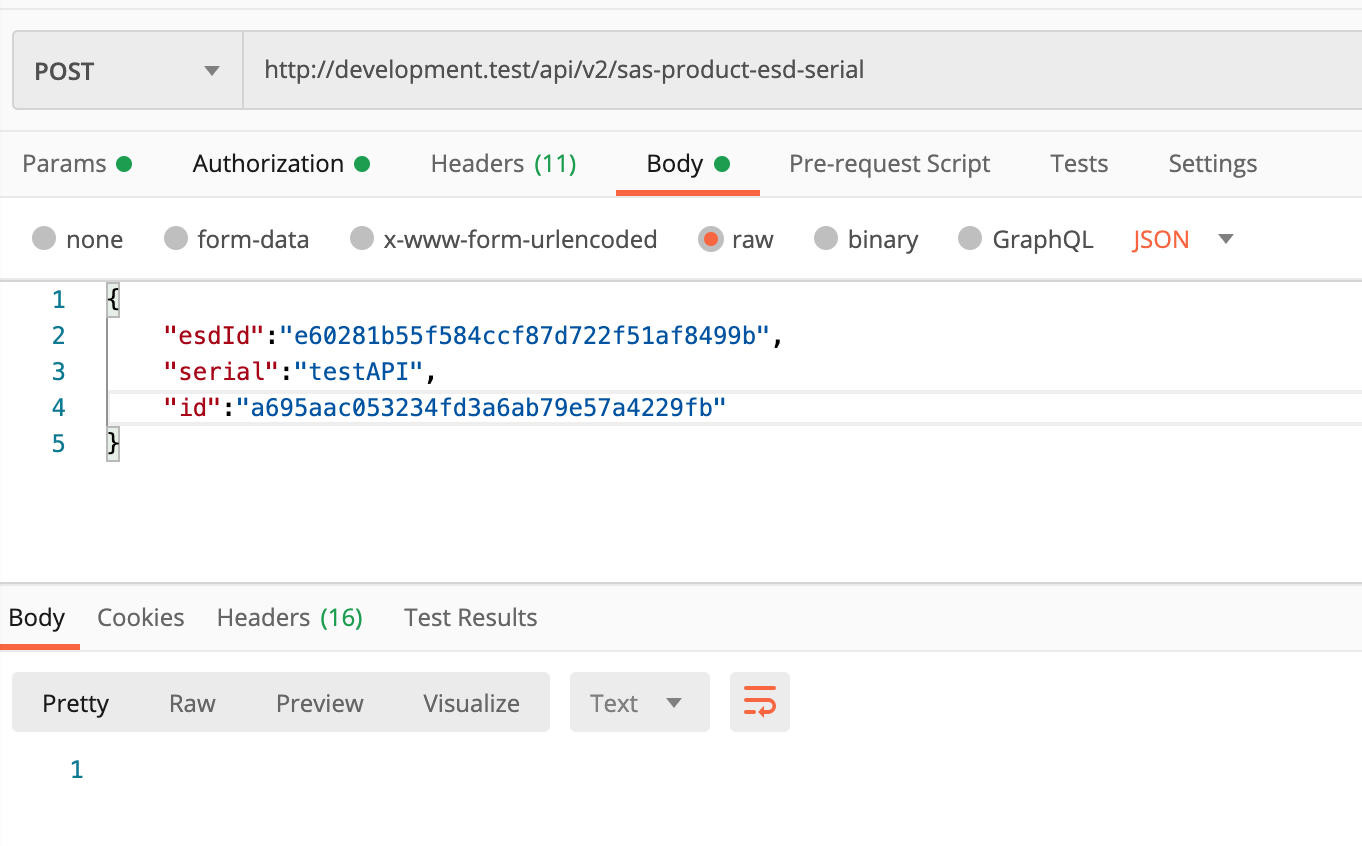The width and height of the screenshot is (1362, 846).
Task: Select the none body type radio
Action: point(44,239)
